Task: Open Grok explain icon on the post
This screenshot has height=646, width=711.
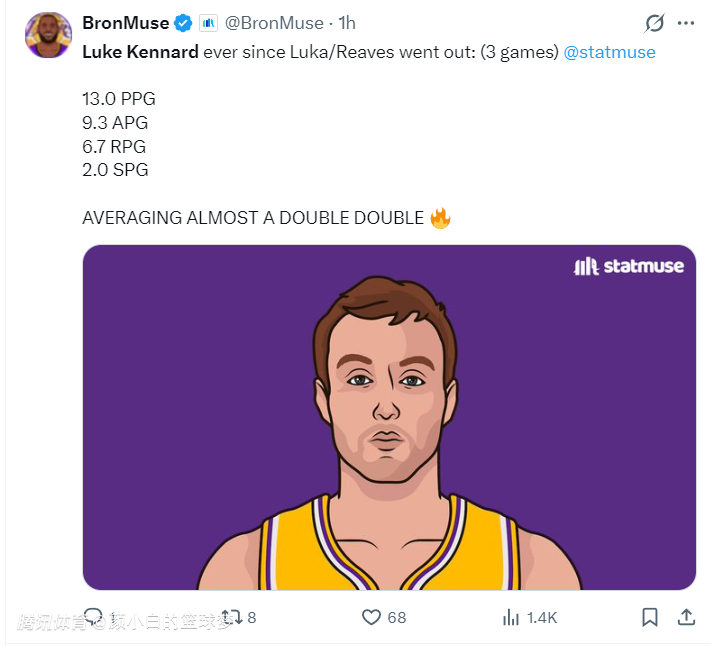Action: click(655, 23)
